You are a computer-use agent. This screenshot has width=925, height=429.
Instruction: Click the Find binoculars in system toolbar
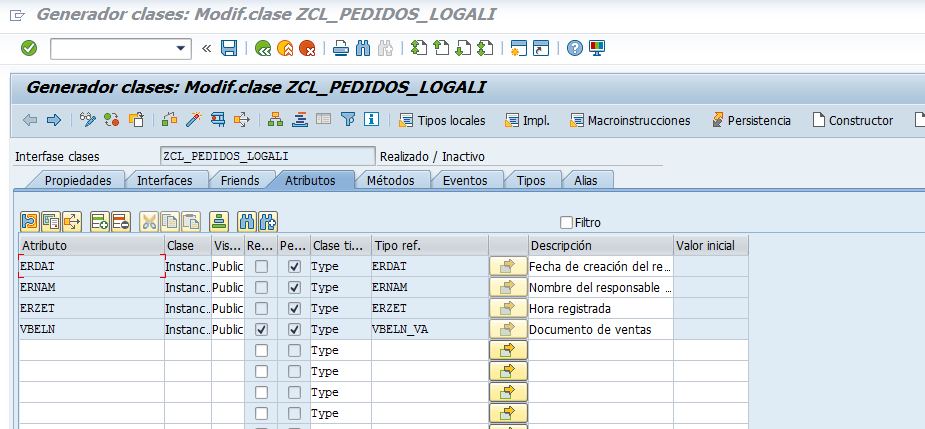coord(363,48)
